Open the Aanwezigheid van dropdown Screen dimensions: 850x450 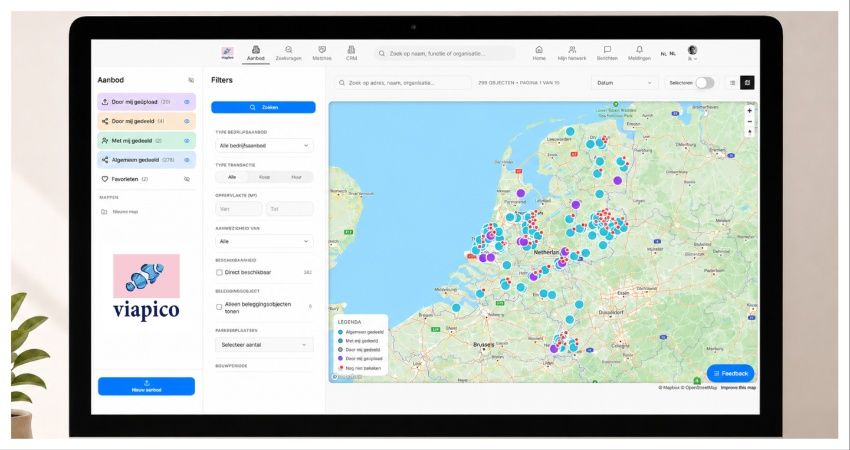(264, 241)
